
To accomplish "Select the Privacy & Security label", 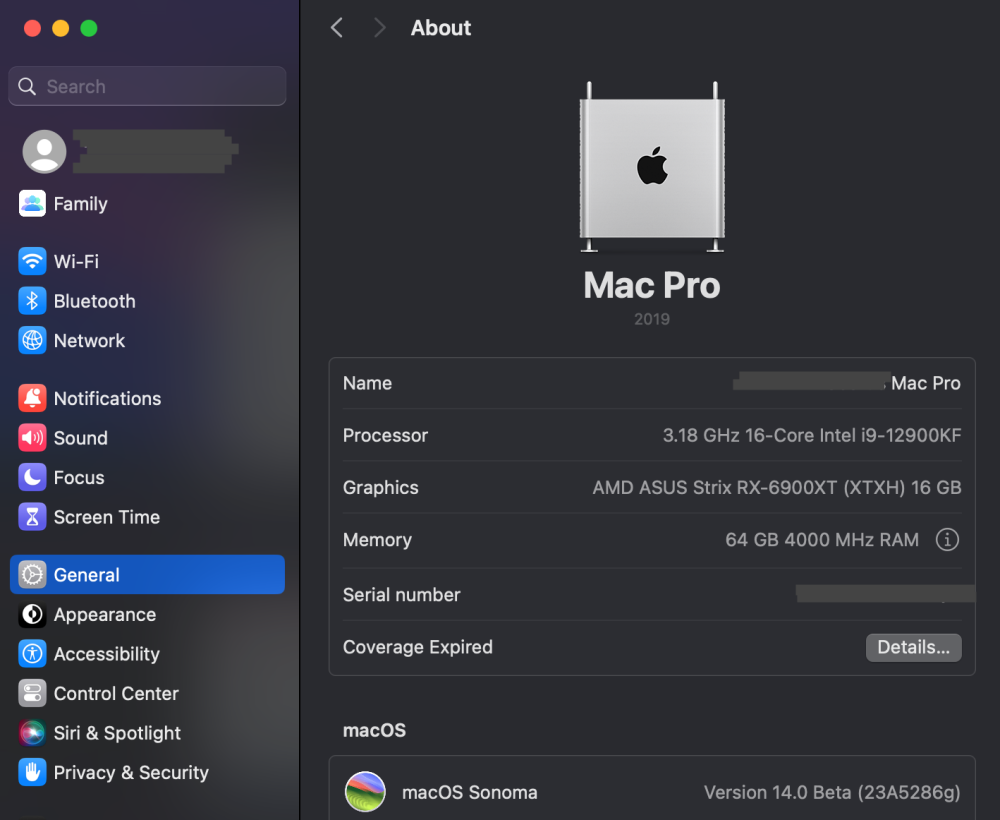I will (x=131, y=773).
